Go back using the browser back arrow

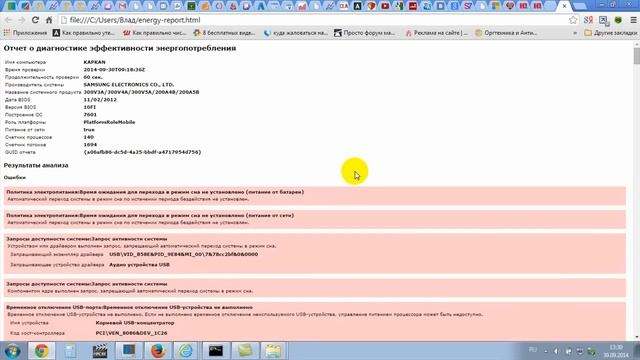click(x=8, y=20)
